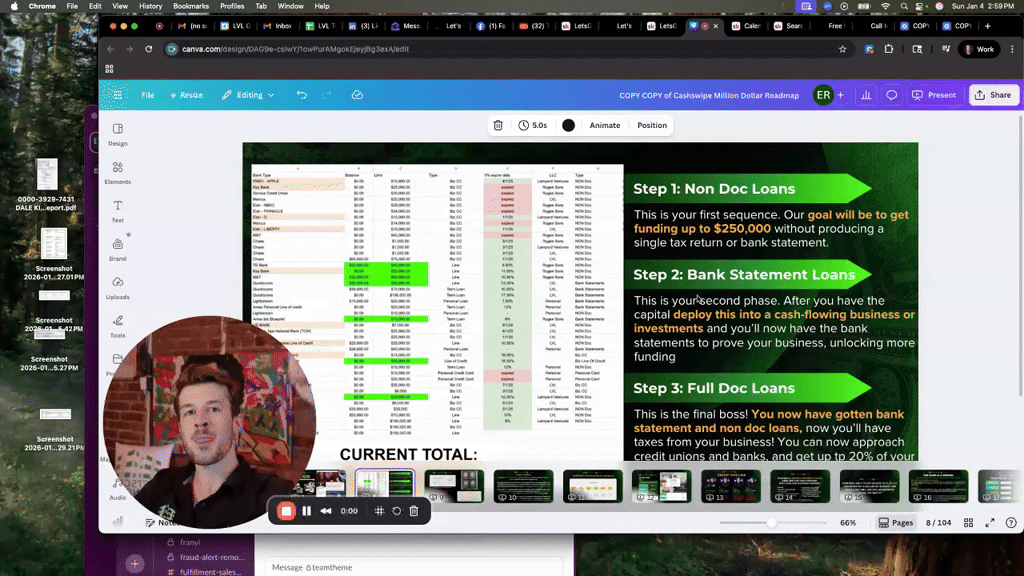Open DALE report PDF on desktop

(x=46, y=185)
